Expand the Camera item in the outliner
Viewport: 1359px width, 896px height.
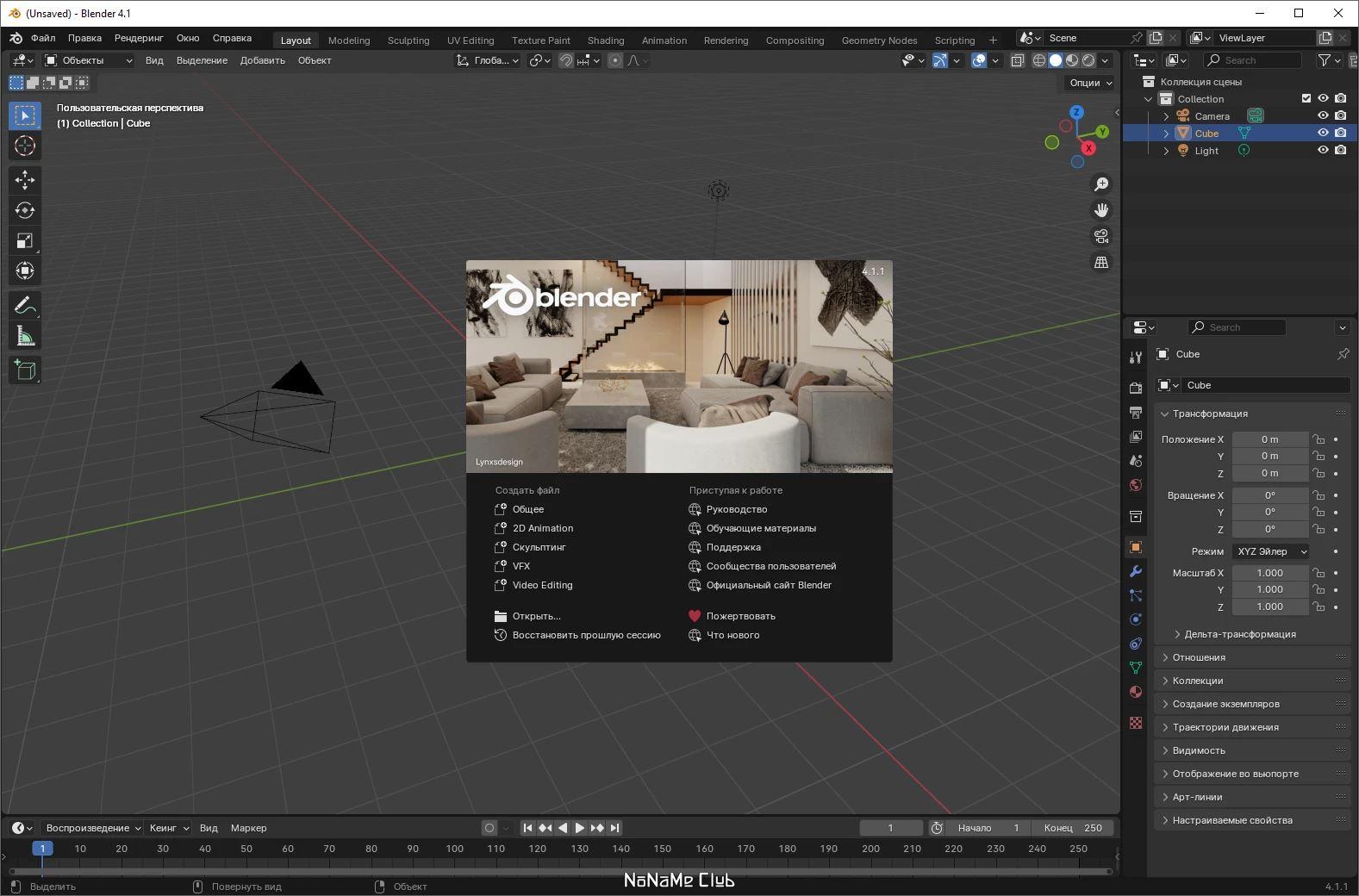point(1166,116)
